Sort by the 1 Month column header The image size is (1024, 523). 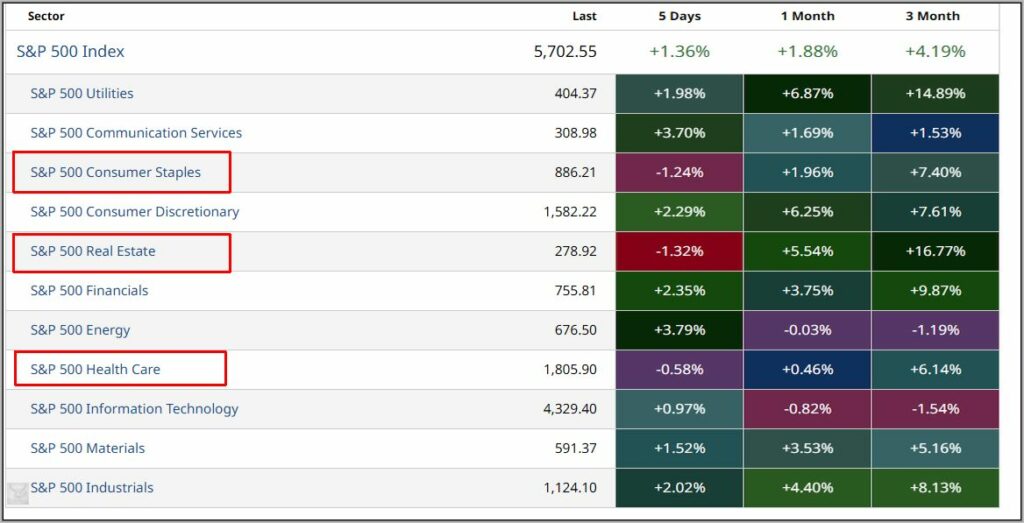click(x=807, y=16)
